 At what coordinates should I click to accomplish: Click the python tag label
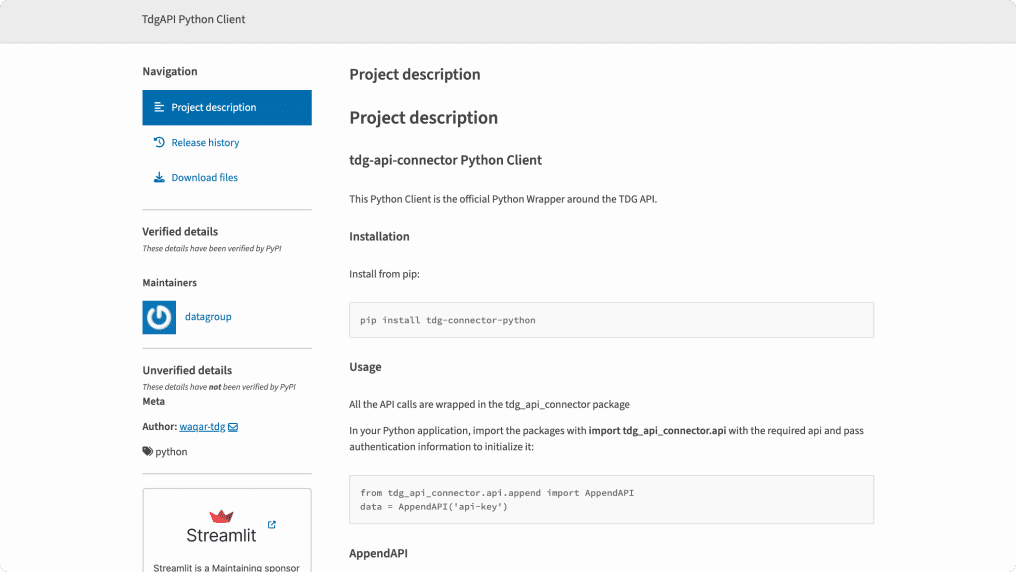click(171, 452)
